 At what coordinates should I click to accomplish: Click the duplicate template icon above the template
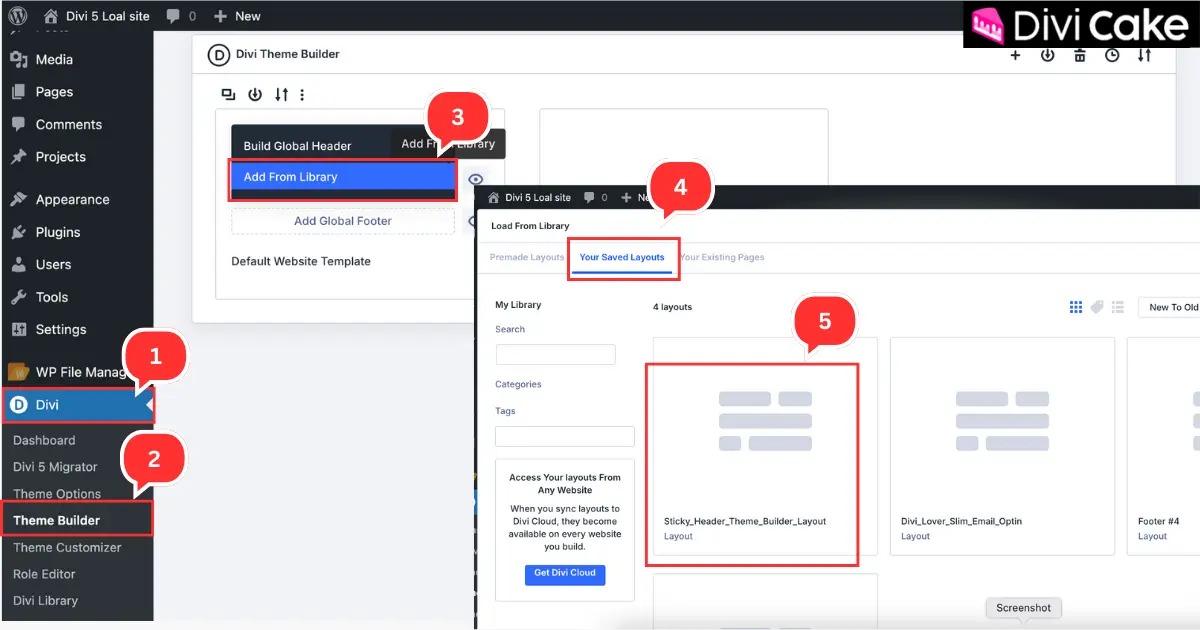(229, 94)
